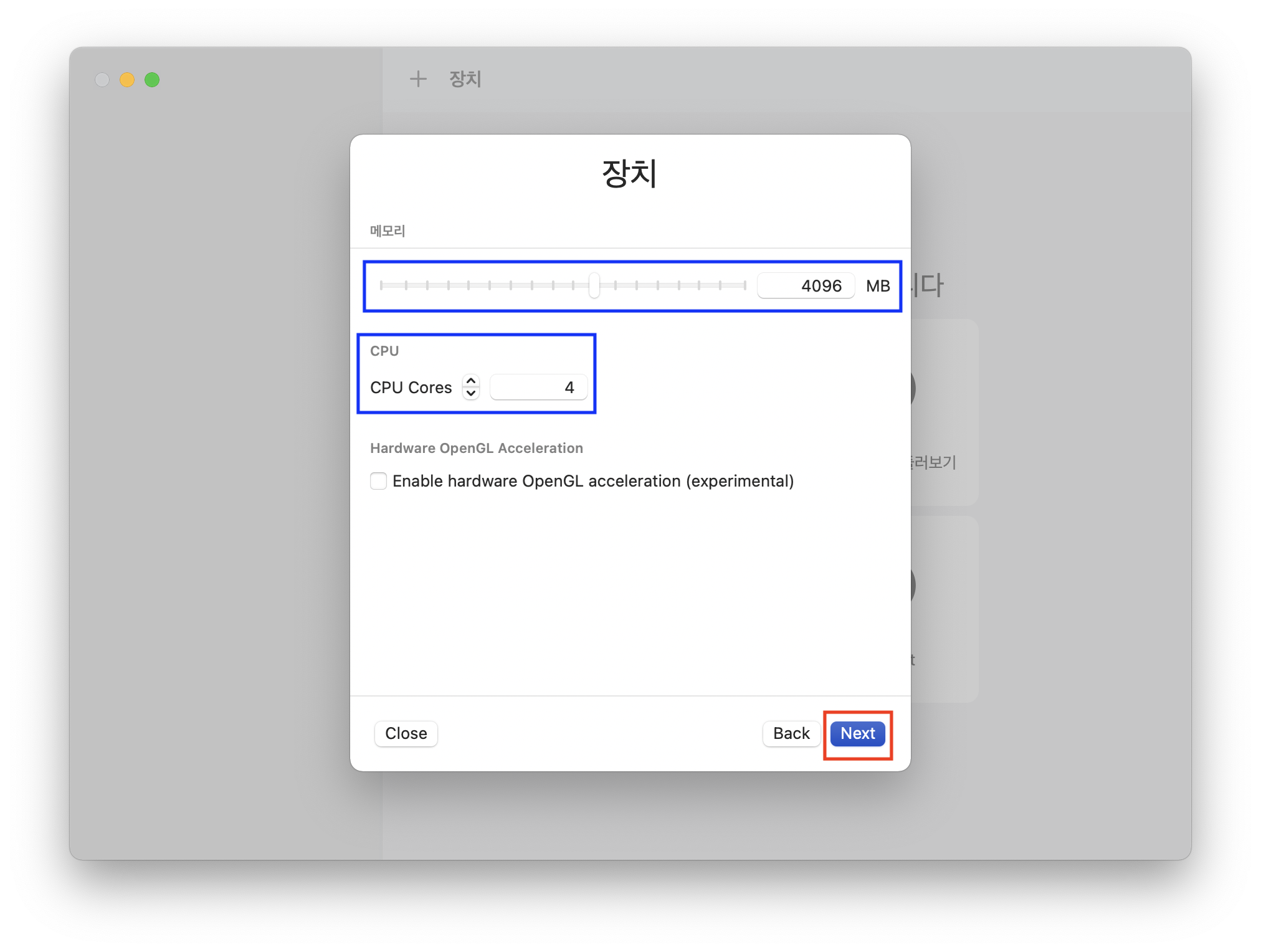Click the green zoom window button

point(152,80)
